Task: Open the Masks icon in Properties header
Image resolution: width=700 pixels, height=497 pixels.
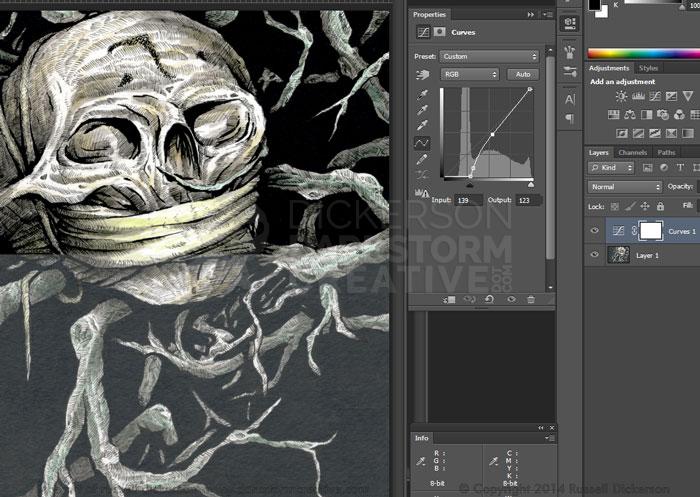Action: [x=440, y=32]
